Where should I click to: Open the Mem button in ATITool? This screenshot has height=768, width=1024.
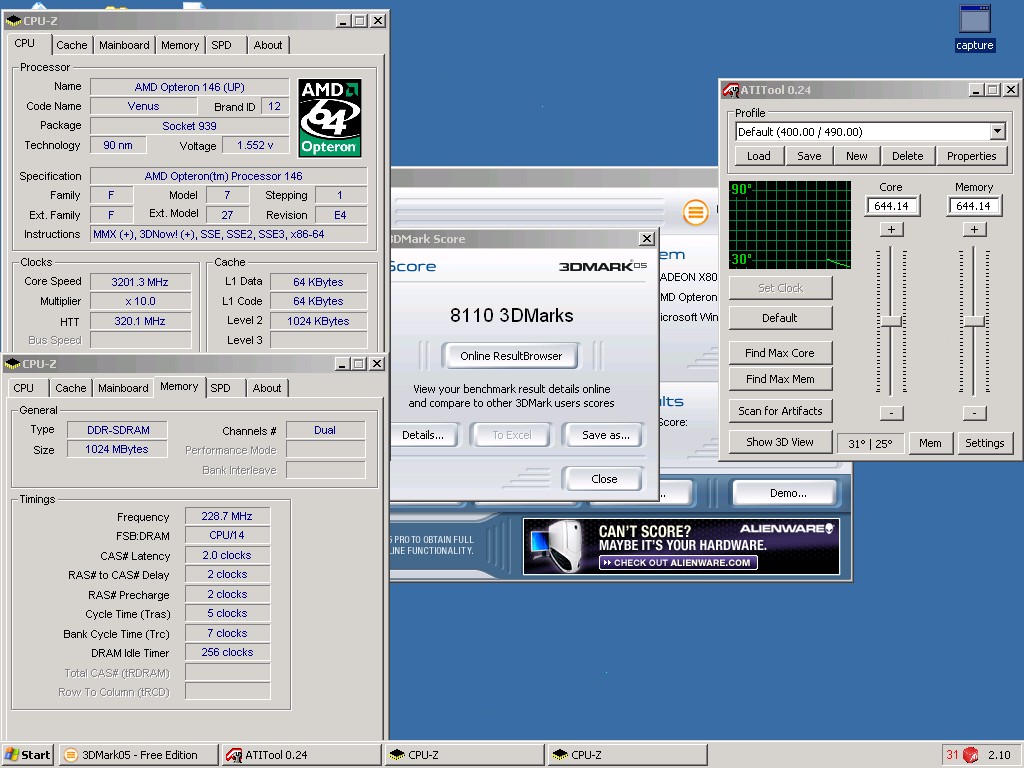click(930, 443)
